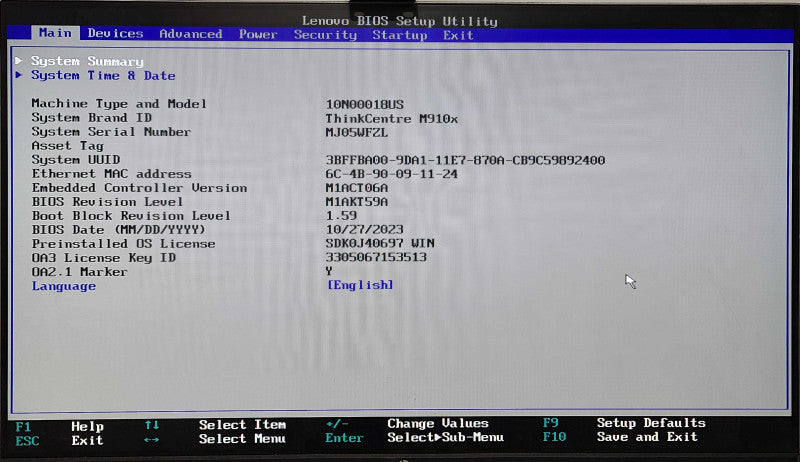Image resolution: width=800 pixels, height=462 pixels.
Task: Click the BIOS Date label
Action: [118, 230]
